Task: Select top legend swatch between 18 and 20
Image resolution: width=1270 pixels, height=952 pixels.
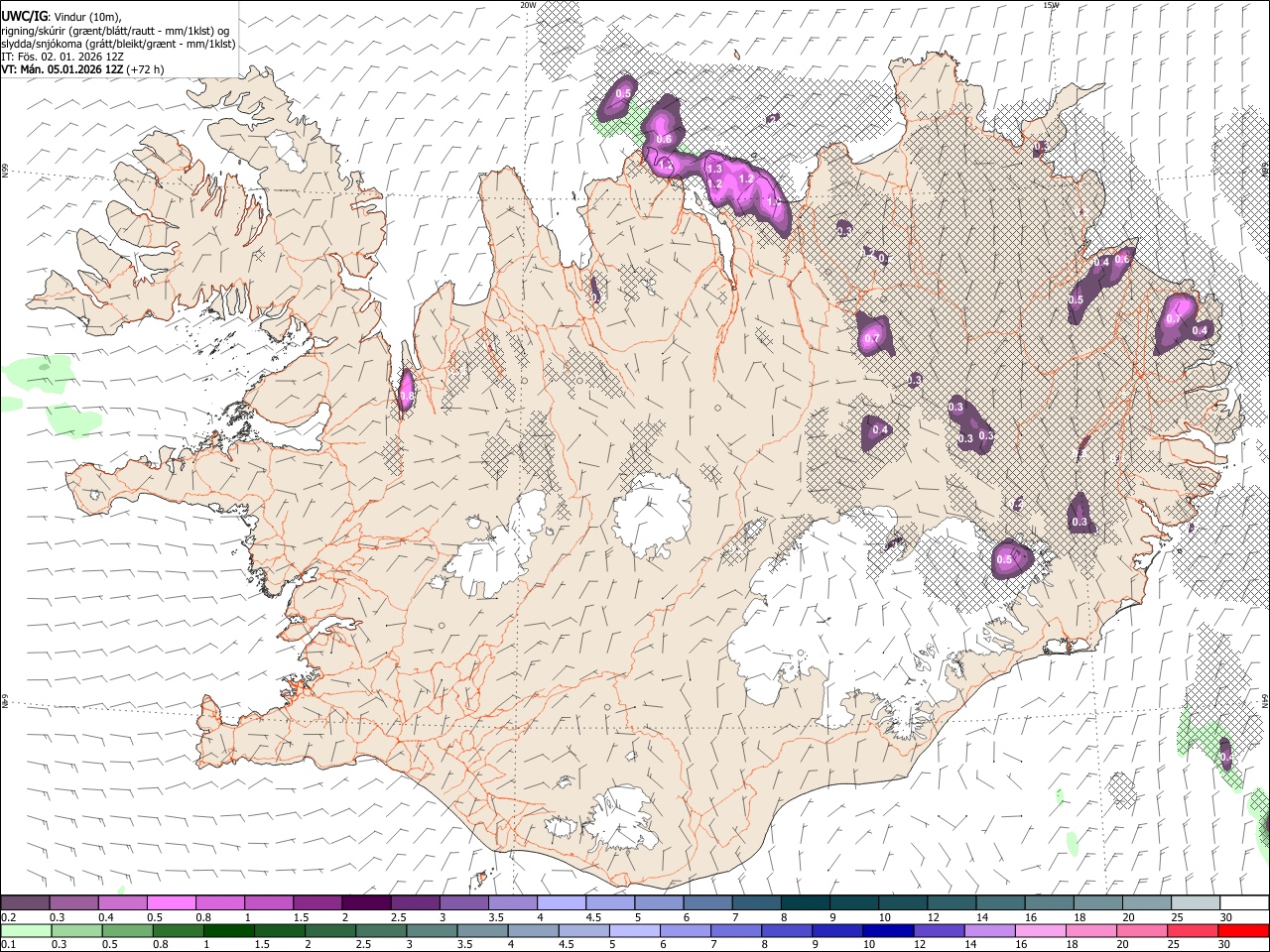Action: (1097, 902)
